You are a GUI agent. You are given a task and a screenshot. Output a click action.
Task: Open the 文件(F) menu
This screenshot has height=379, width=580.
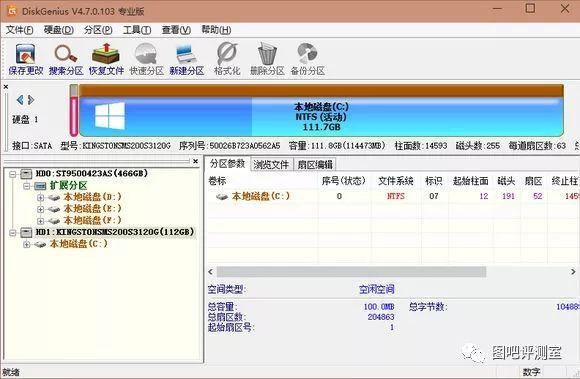[20, 30]
